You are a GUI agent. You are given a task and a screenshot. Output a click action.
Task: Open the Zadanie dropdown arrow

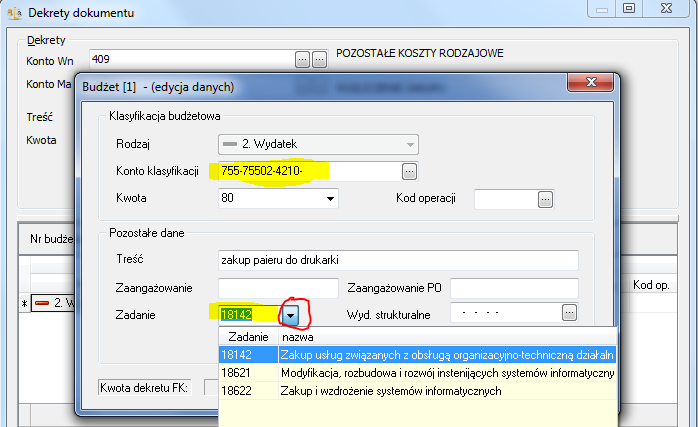[291, 315]
